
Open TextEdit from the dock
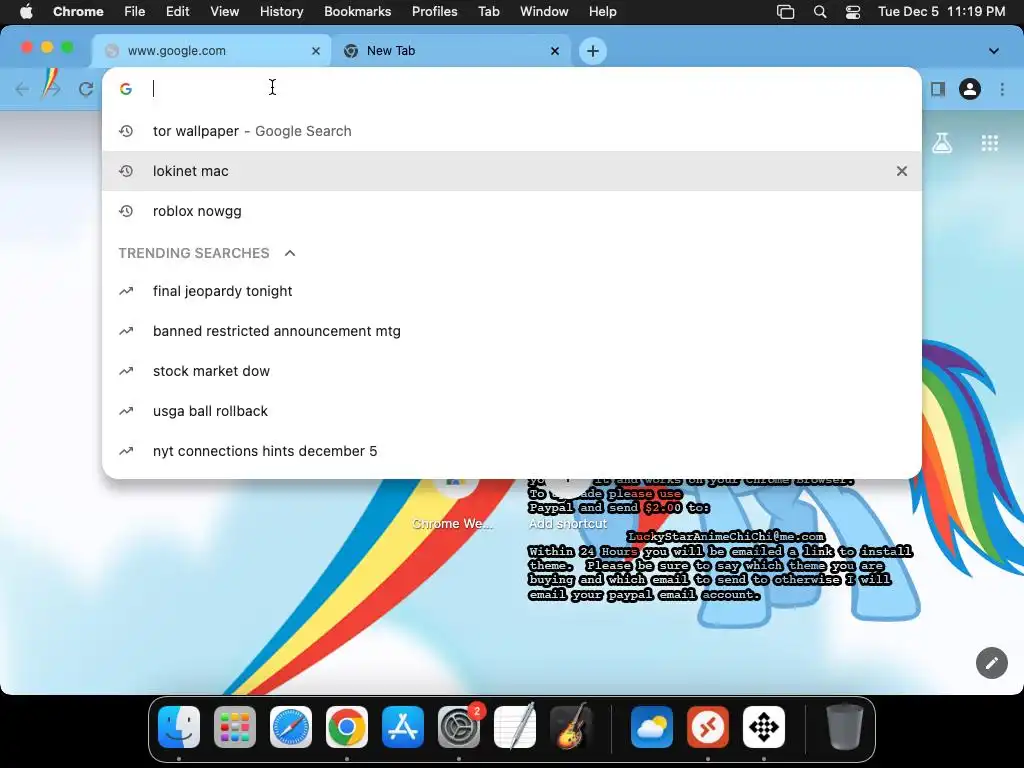pyautogui.click(x=515, y=727)
